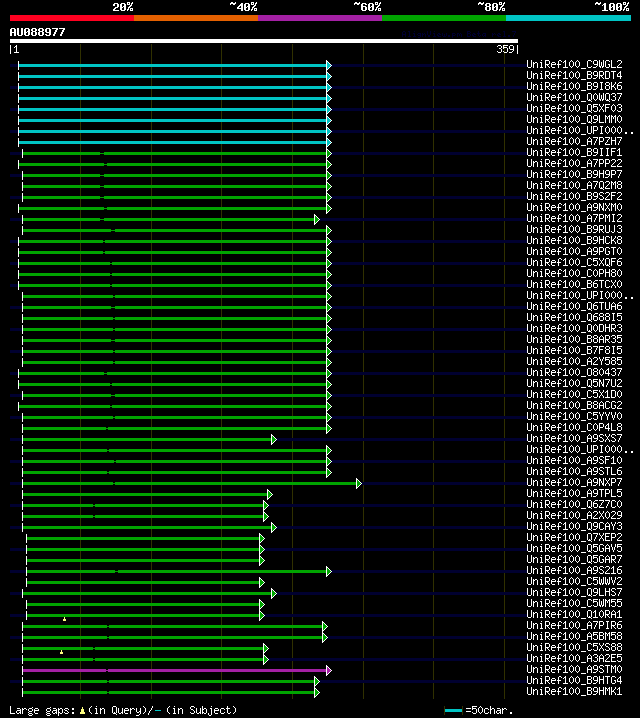
Task: Open hit UniRef100_A9SF10
Action: click(574, 460)
